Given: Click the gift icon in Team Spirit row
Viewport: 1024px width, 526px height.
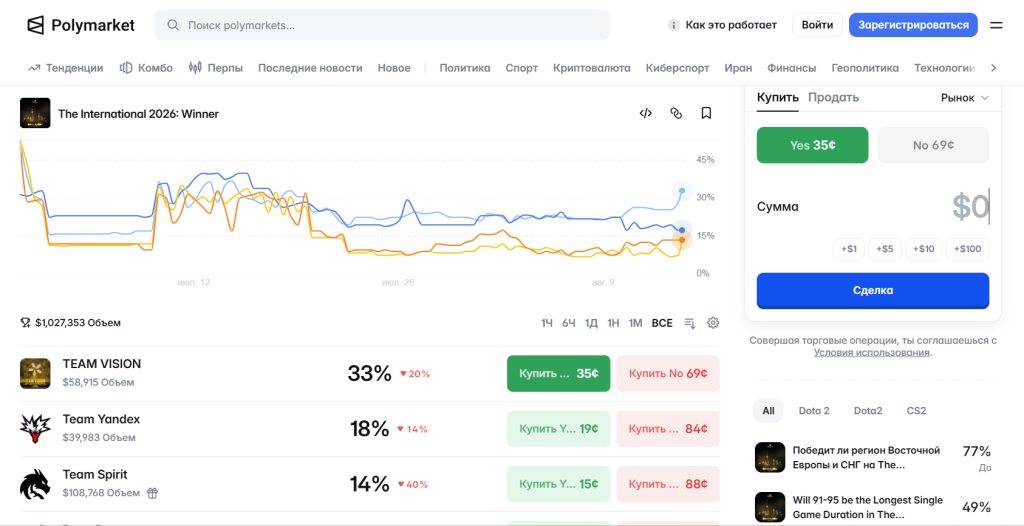Looking at the screenshot, I should (x=152, y=493).
